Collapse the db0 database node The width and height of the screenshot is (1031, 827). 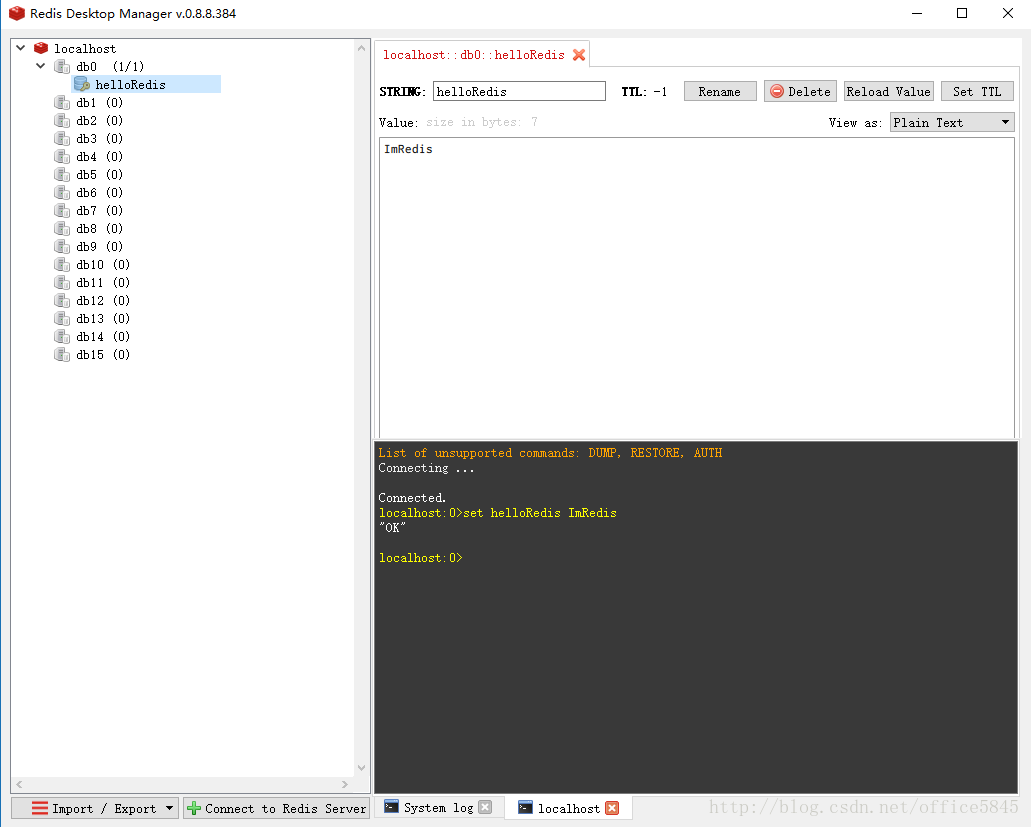(x=41, y=66)
